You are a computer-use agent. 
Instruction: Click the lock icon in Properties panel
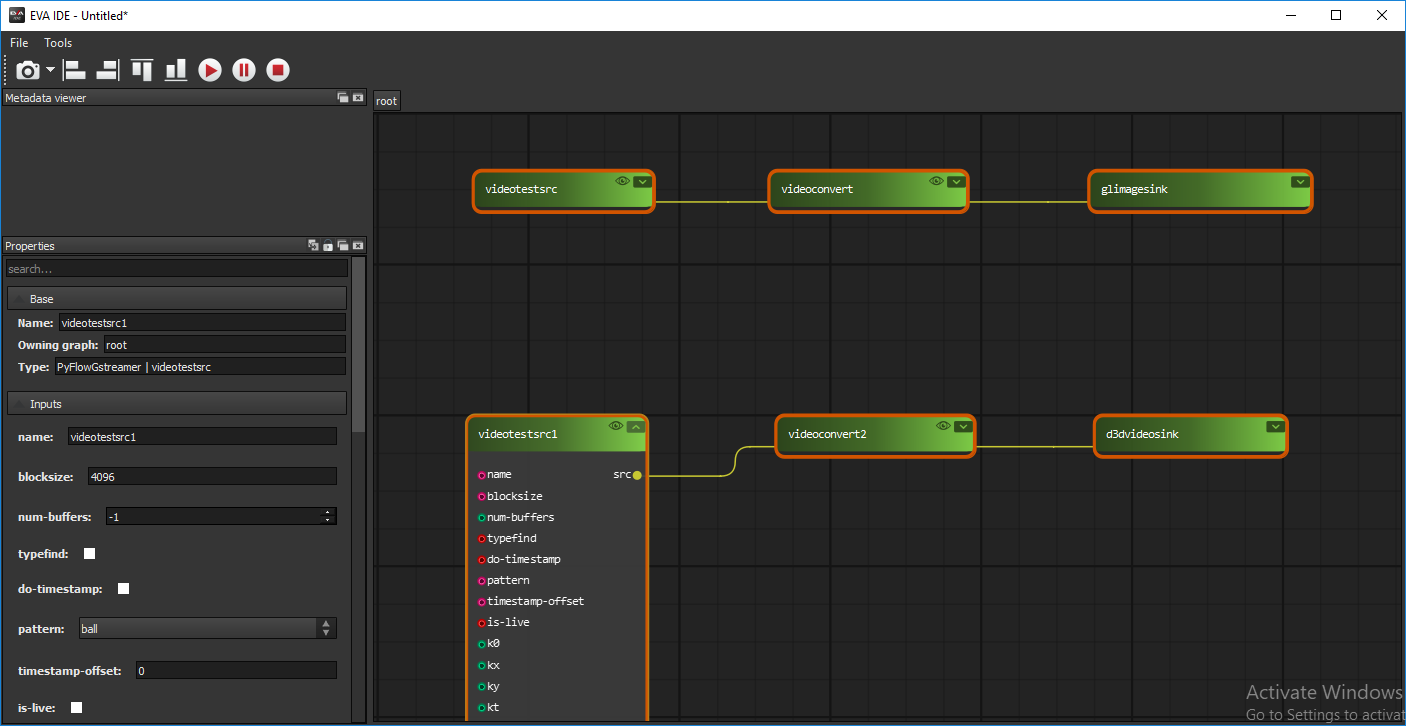(x=328, y=246)
